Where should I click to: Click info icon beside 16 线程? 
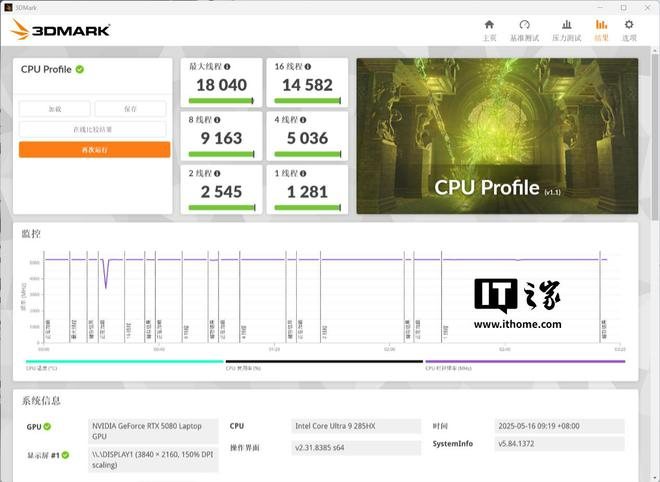point(308,67)
